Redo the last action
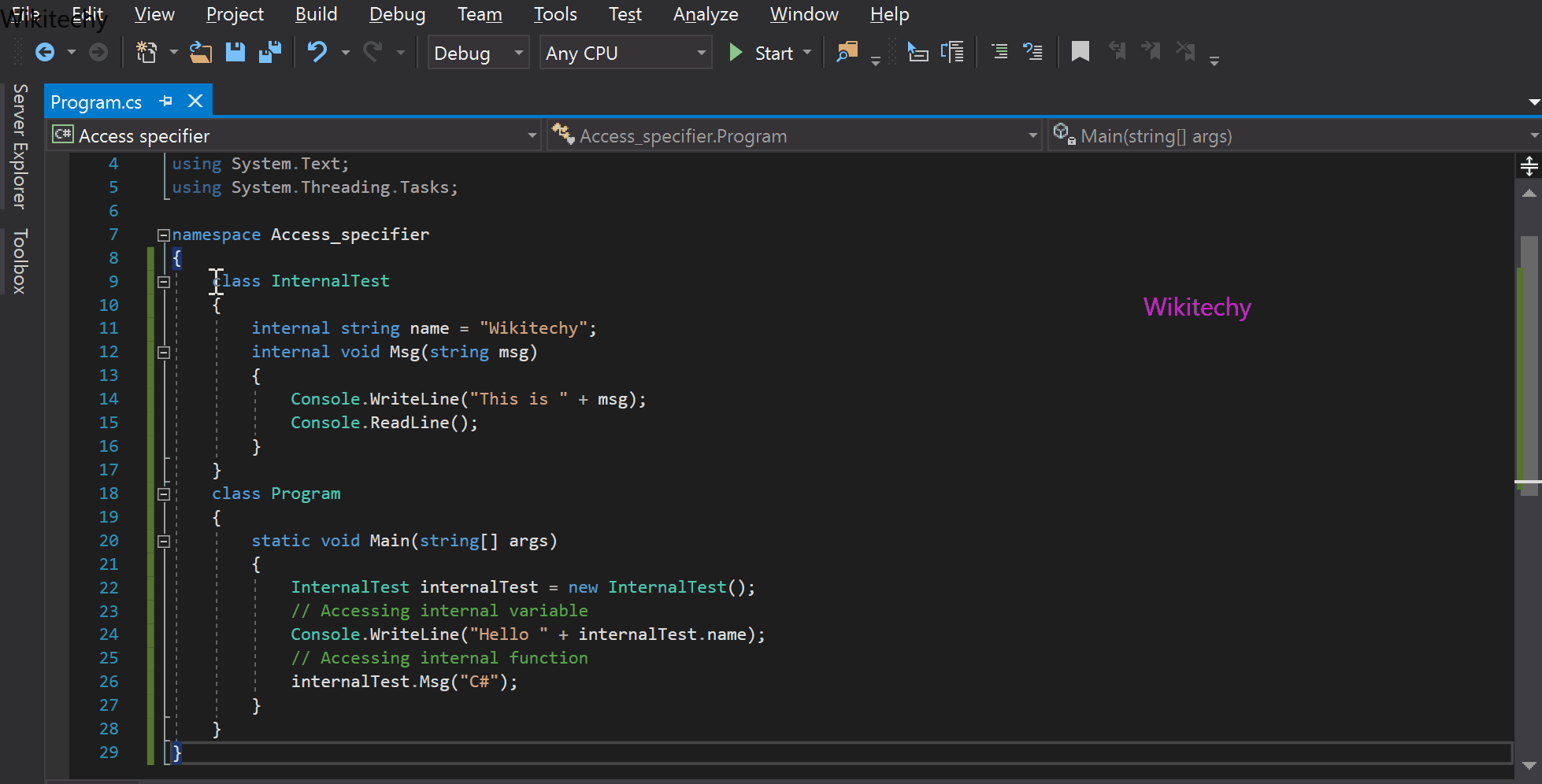 click(x=373, y=52)
